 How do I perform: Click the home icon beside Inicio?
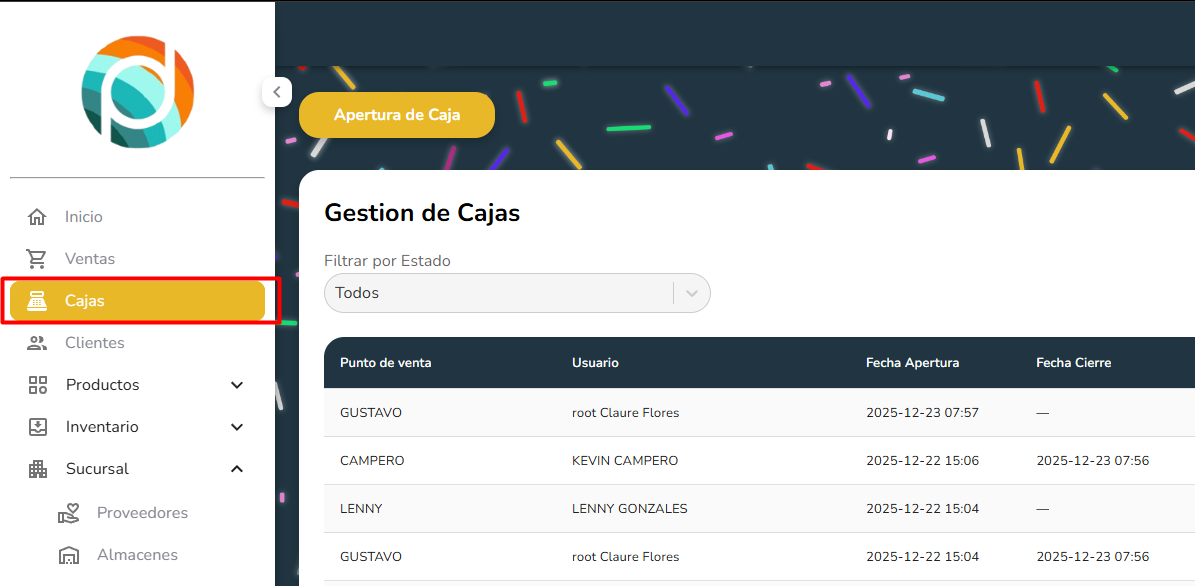tap(37, 217)
